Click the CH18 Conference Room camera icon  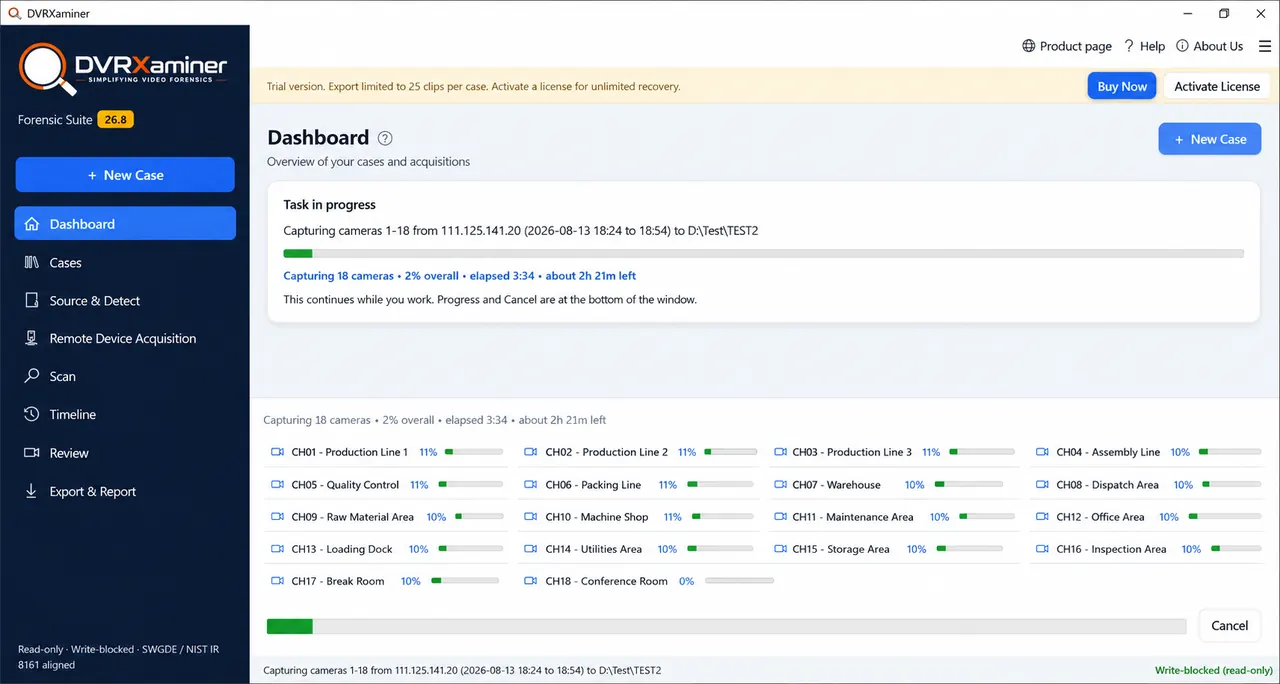(x=531, y=581)
